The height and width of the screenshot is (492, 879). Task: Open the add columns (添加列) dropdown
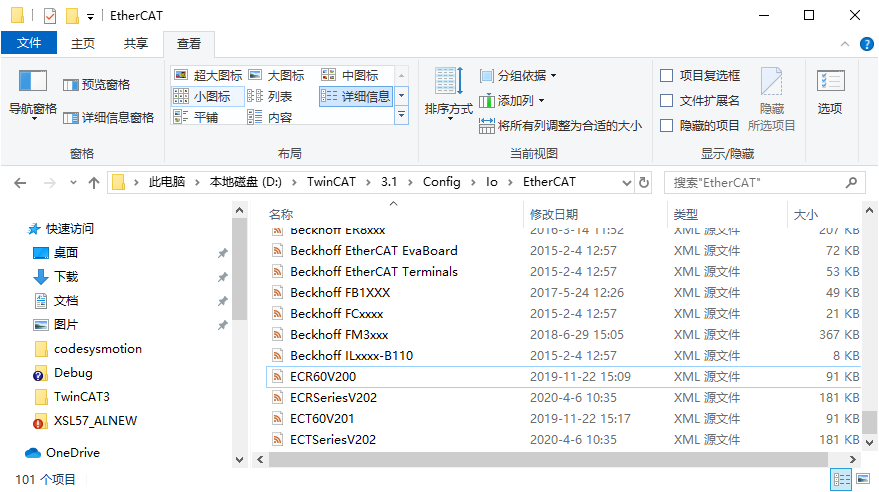pyautogui.click(x=514, y=101)
